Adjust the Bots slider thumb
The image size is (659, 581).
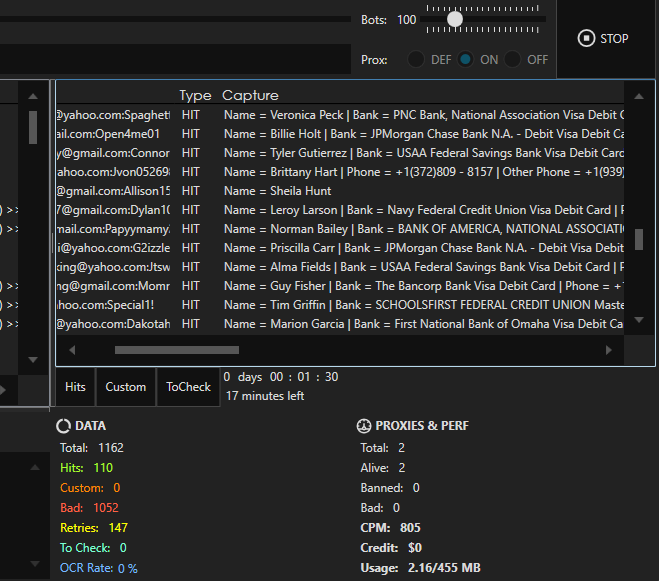click(x=455, y=19)
